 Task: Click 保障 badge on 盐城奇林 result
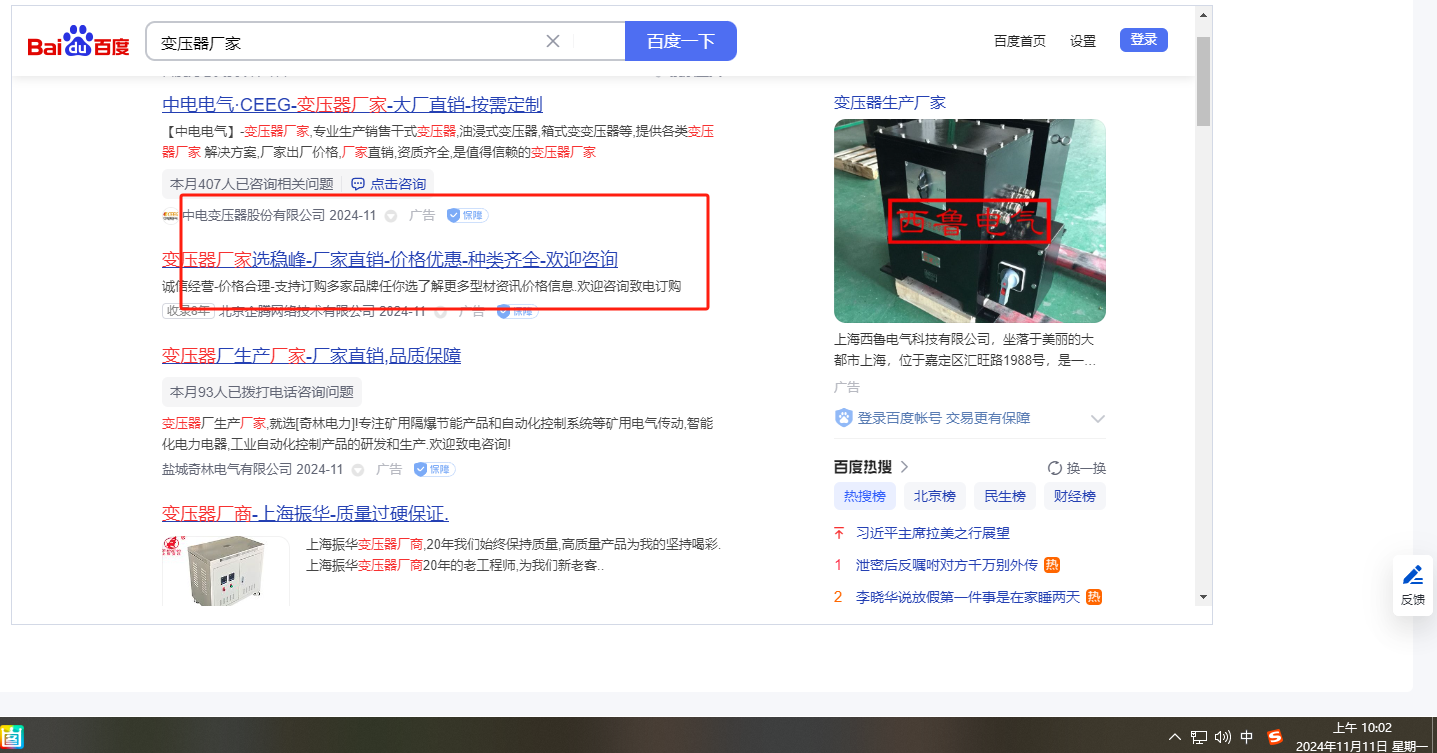(435, 469)
